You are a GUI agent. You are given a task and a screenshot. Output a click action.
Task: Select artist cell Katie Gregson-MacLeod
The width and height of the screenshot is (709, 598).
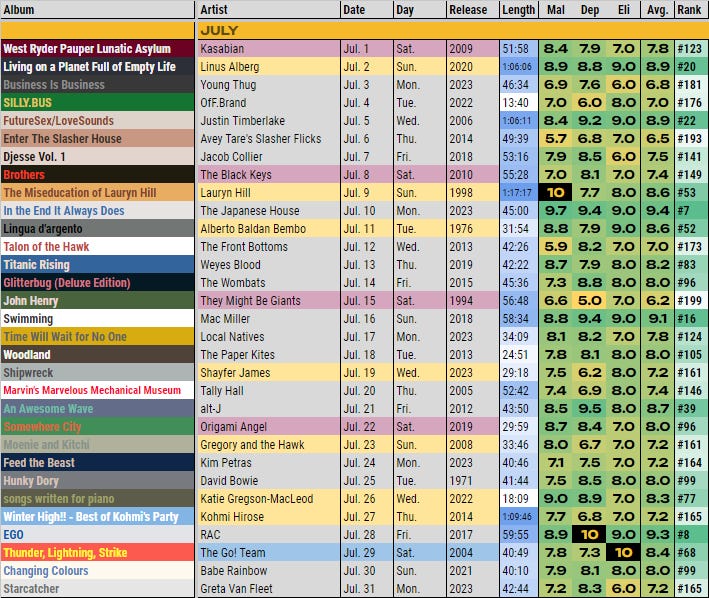coord(269,499)
